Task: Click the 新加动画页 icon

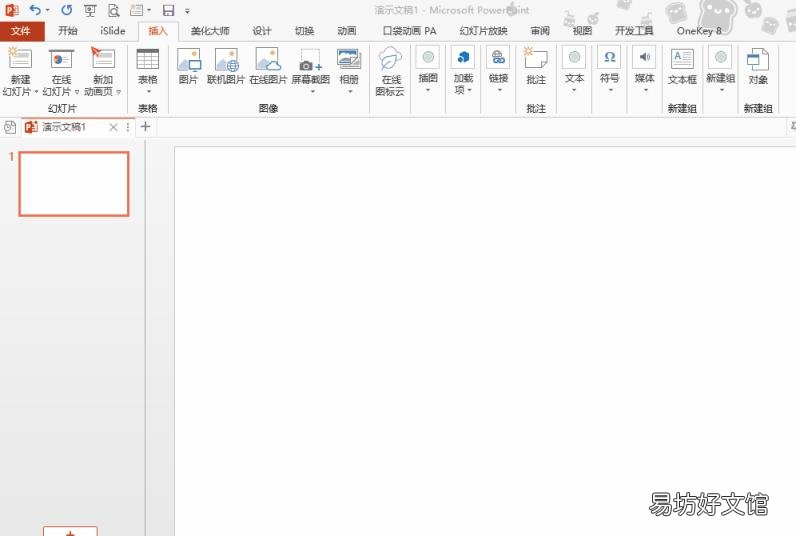Action: click(103, 59)
